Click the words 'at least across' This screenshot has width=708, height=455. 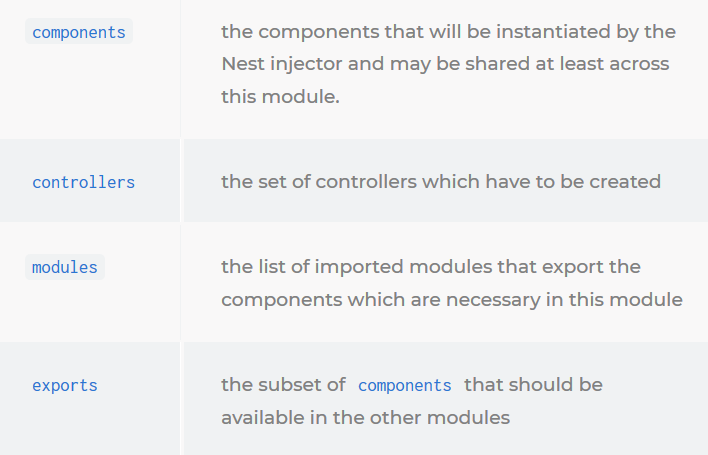click(x=602, y=64)
